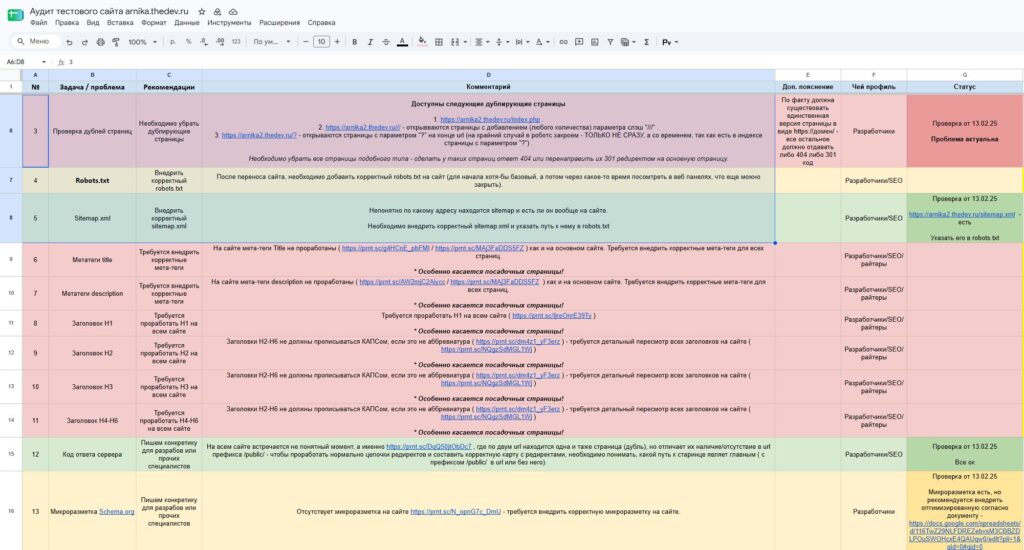Open text rotation dropdown
1024x550 pixels.
pos(542,42)
